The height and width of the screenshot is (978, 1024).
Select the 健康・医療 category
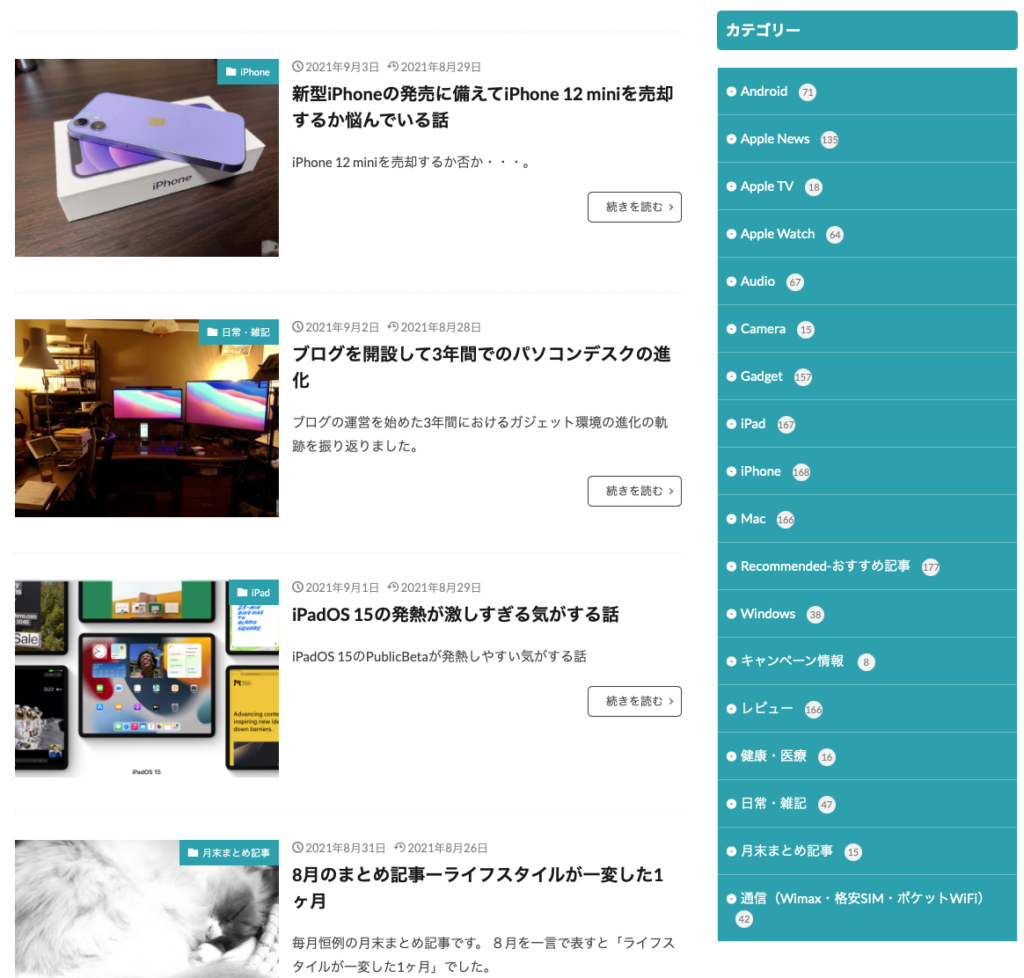[x=867, y=757]
